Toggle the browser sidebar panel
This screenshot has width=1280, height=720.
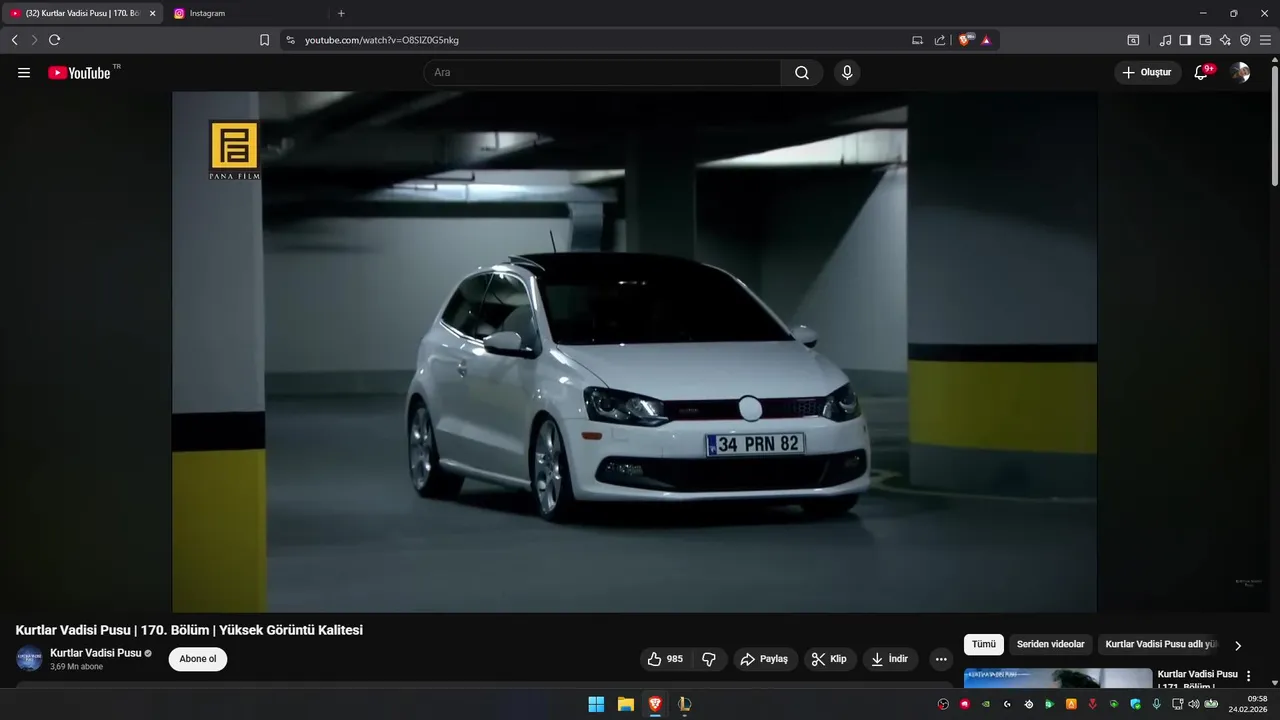pyautogui.click(x=1185, y=40)
